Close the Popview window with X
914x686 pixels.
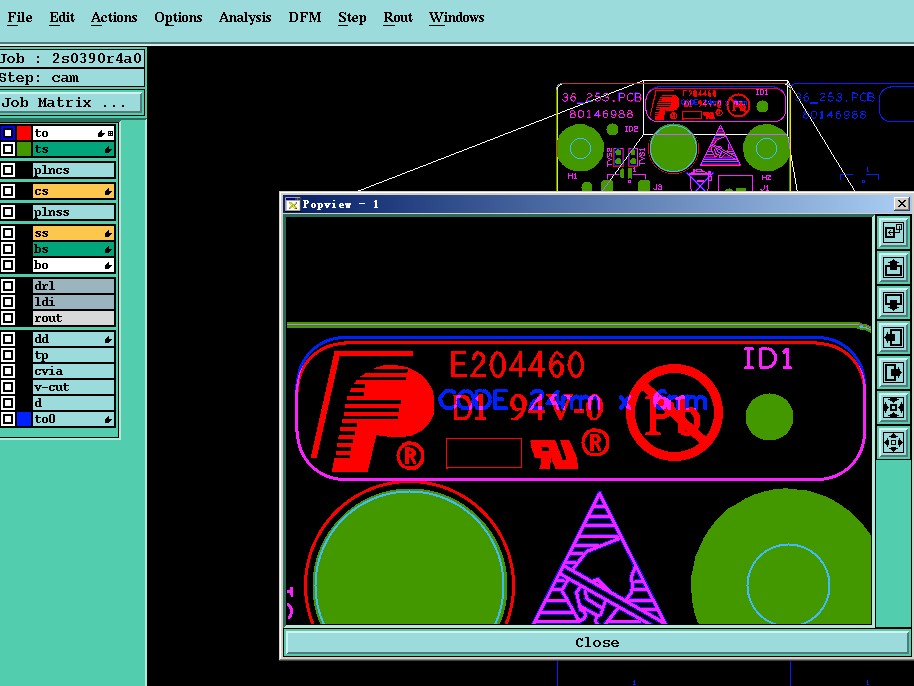click(901, 203)
